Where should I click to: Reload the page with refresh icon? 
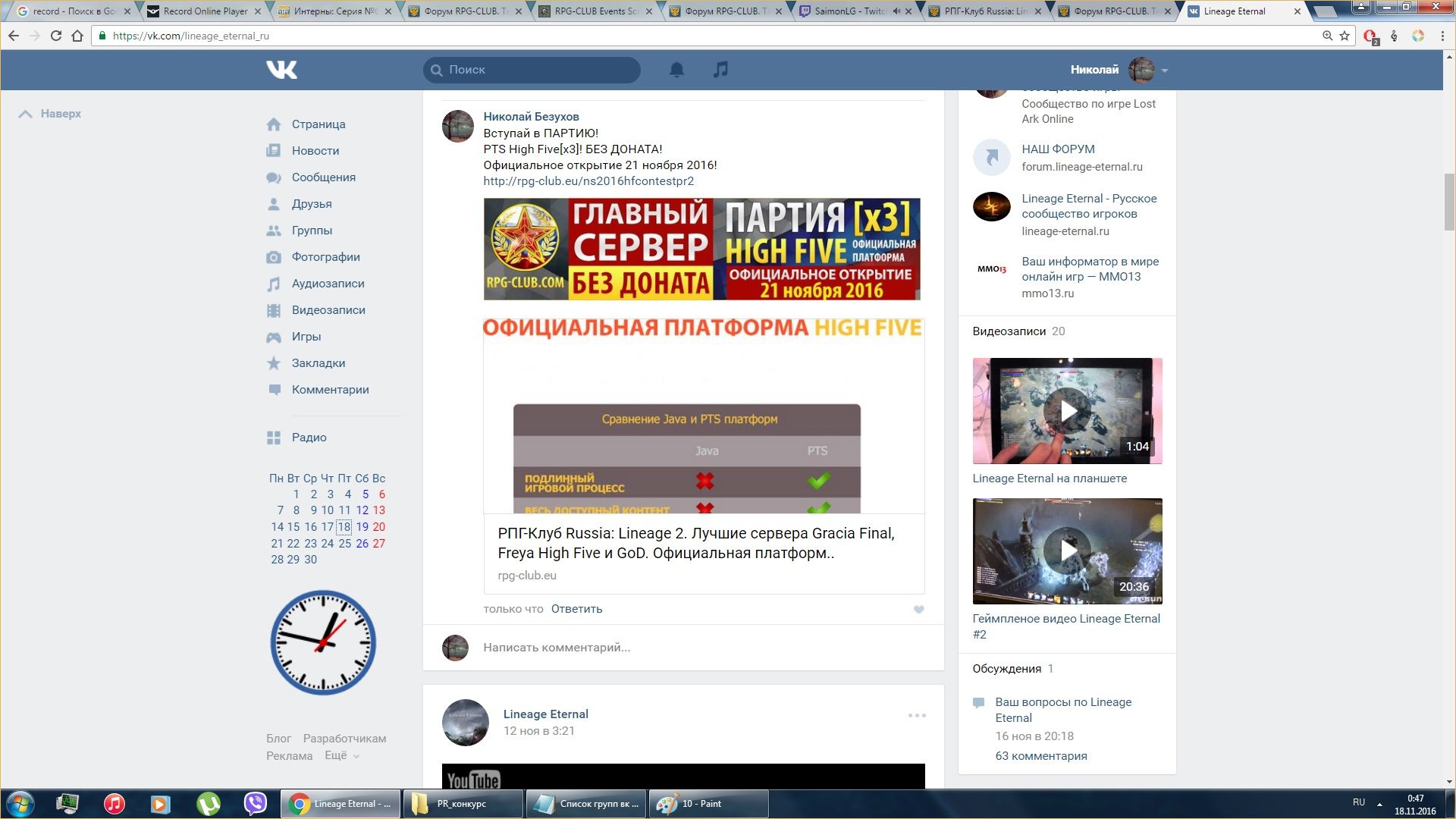pos(56,36)
